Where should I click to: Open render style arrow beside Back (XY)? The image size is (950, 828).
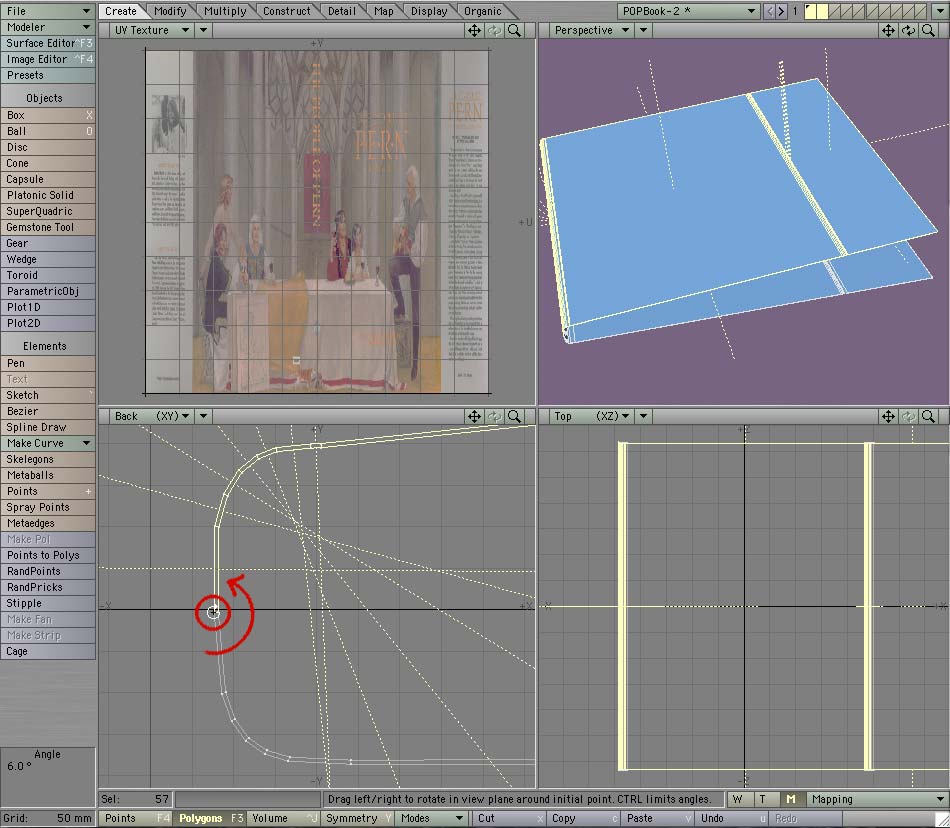pyautogui.click(x=204, y=416)
